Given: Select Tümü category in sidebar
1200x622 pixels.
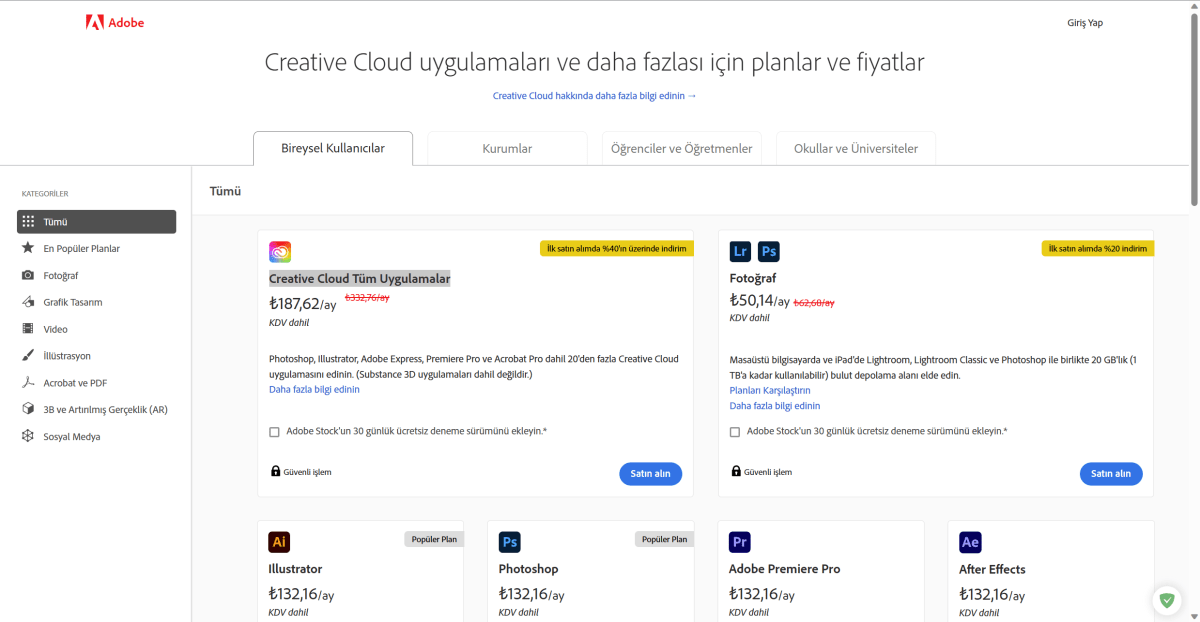Looking at the screenshot, I should tap(96, 222).
